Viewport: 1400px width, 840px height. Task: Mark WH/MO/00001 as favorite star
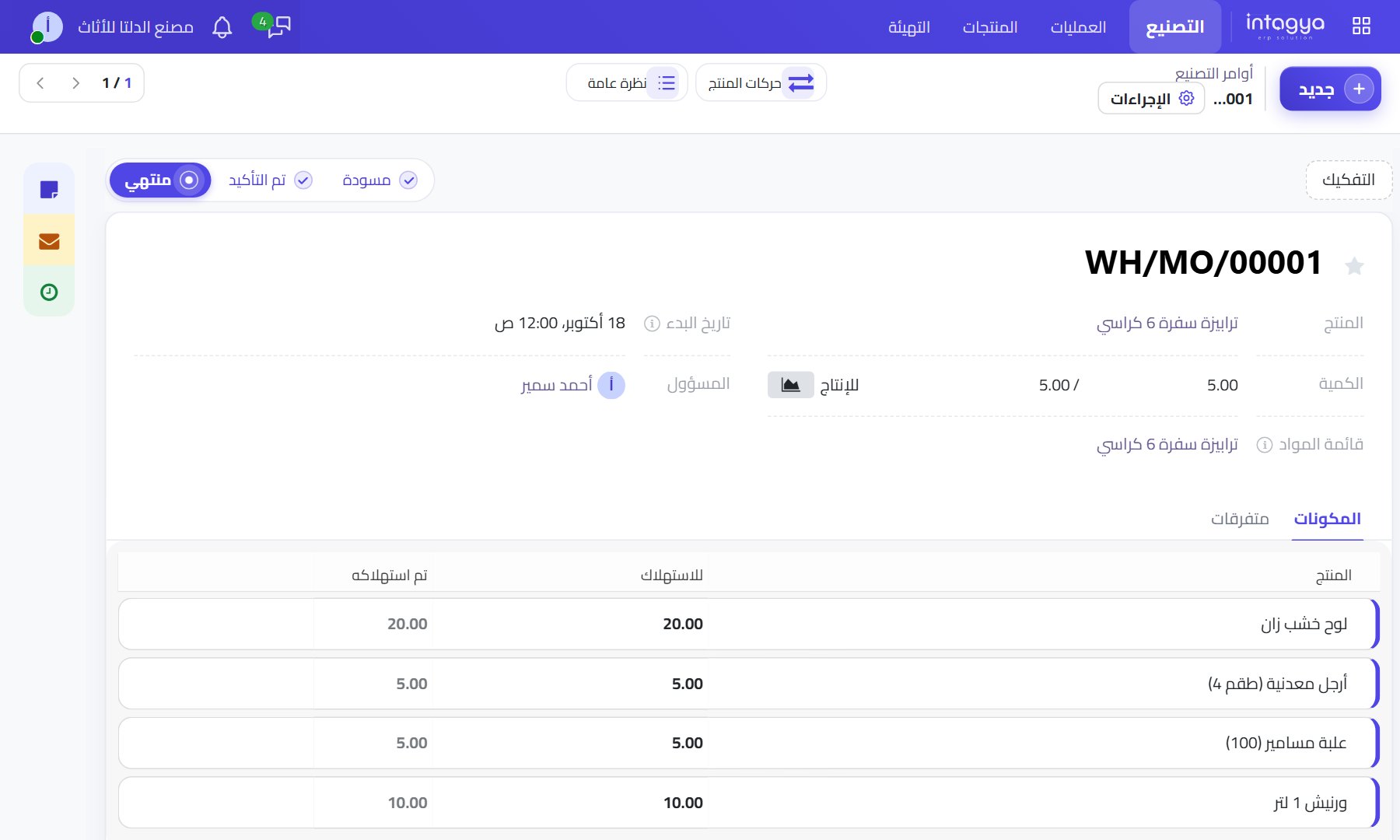tap(1354, 266)
